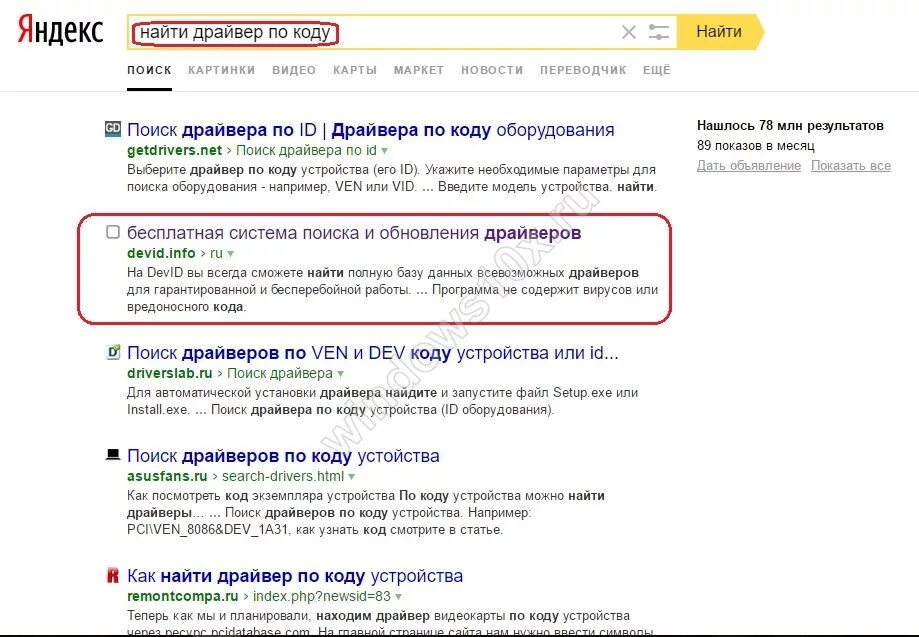Expand the remontcompa.ru result dropdown arrow
The image size is (919, 637).
point(399,598)
